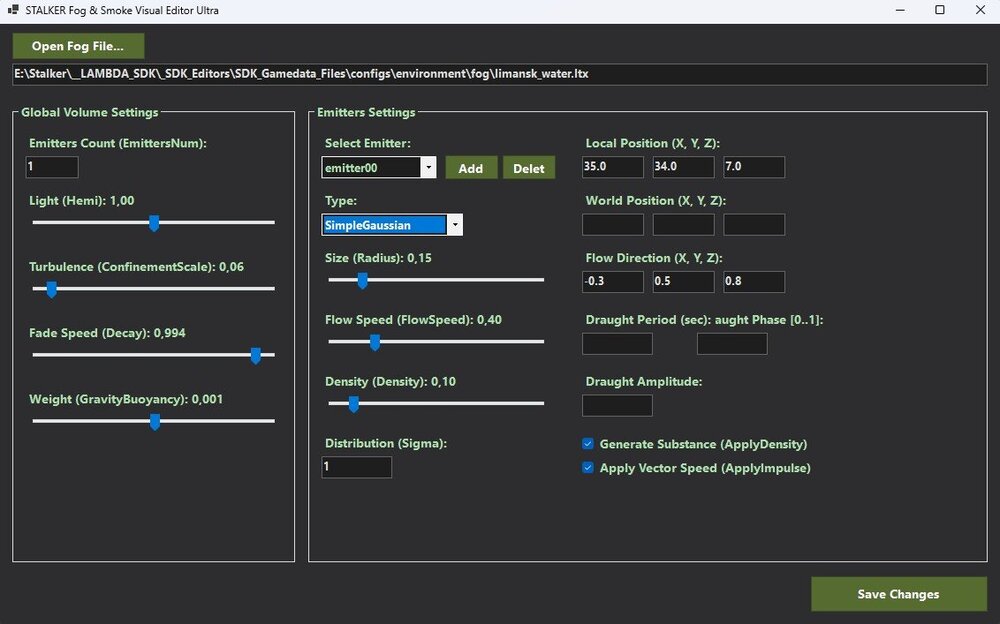
Task: Click the World Position X field
Action: pos(613,225)
